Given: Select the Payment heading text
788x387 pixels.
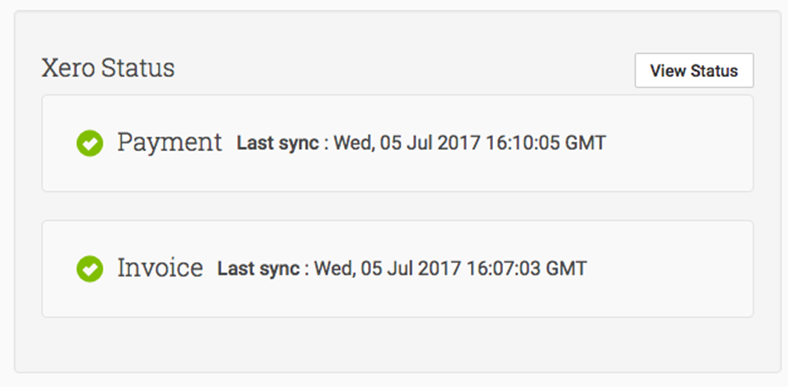Looking at the screenshot, I should click(x=170, y=143).
